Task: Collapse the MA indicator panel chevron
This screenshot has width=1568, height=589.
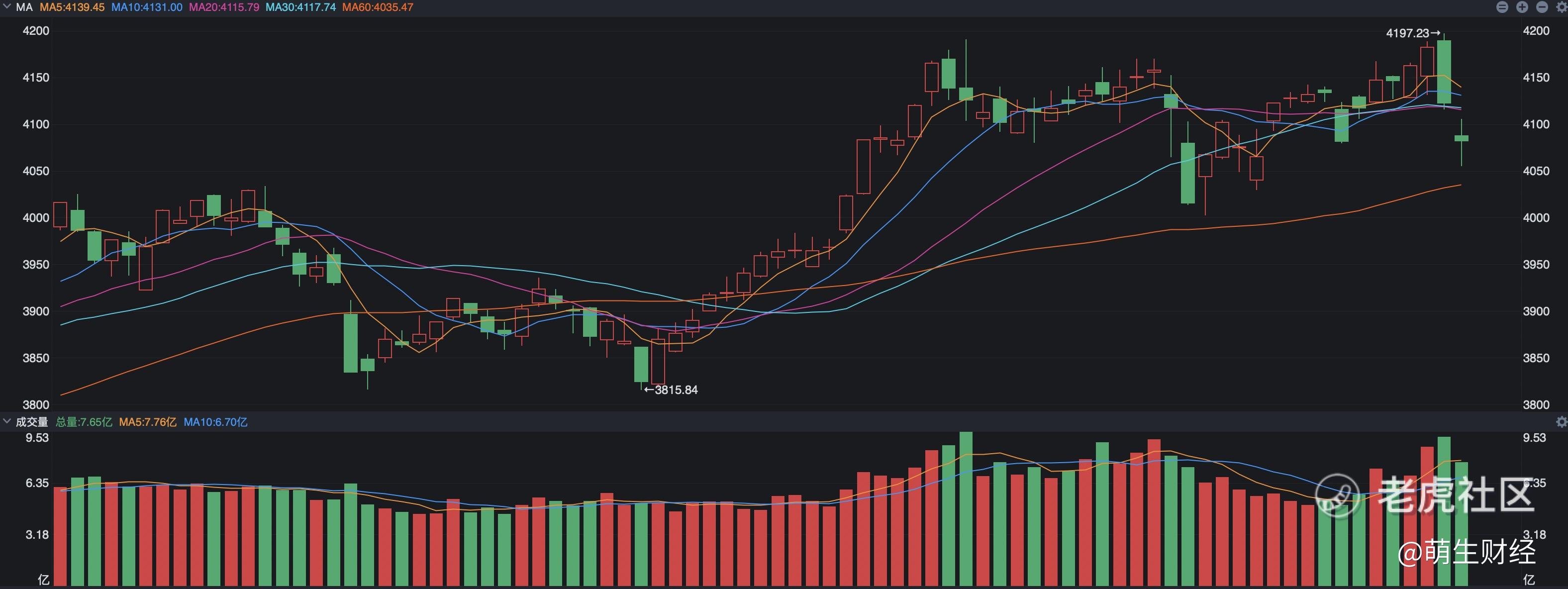Action: point(7,6)
